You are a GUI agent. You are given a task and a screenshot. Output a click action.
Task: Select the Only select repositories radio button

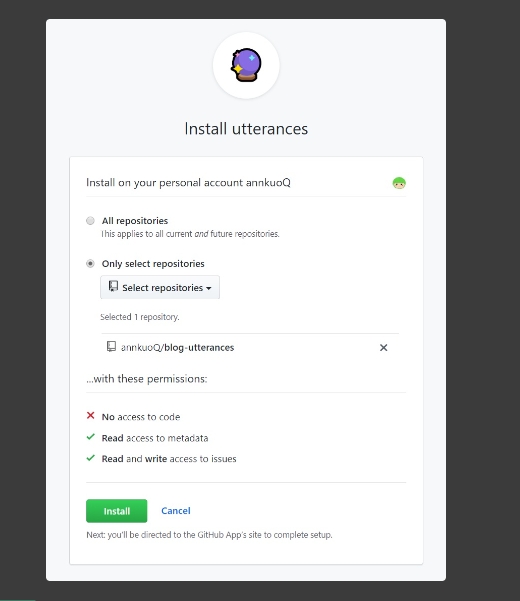[90, 264]
